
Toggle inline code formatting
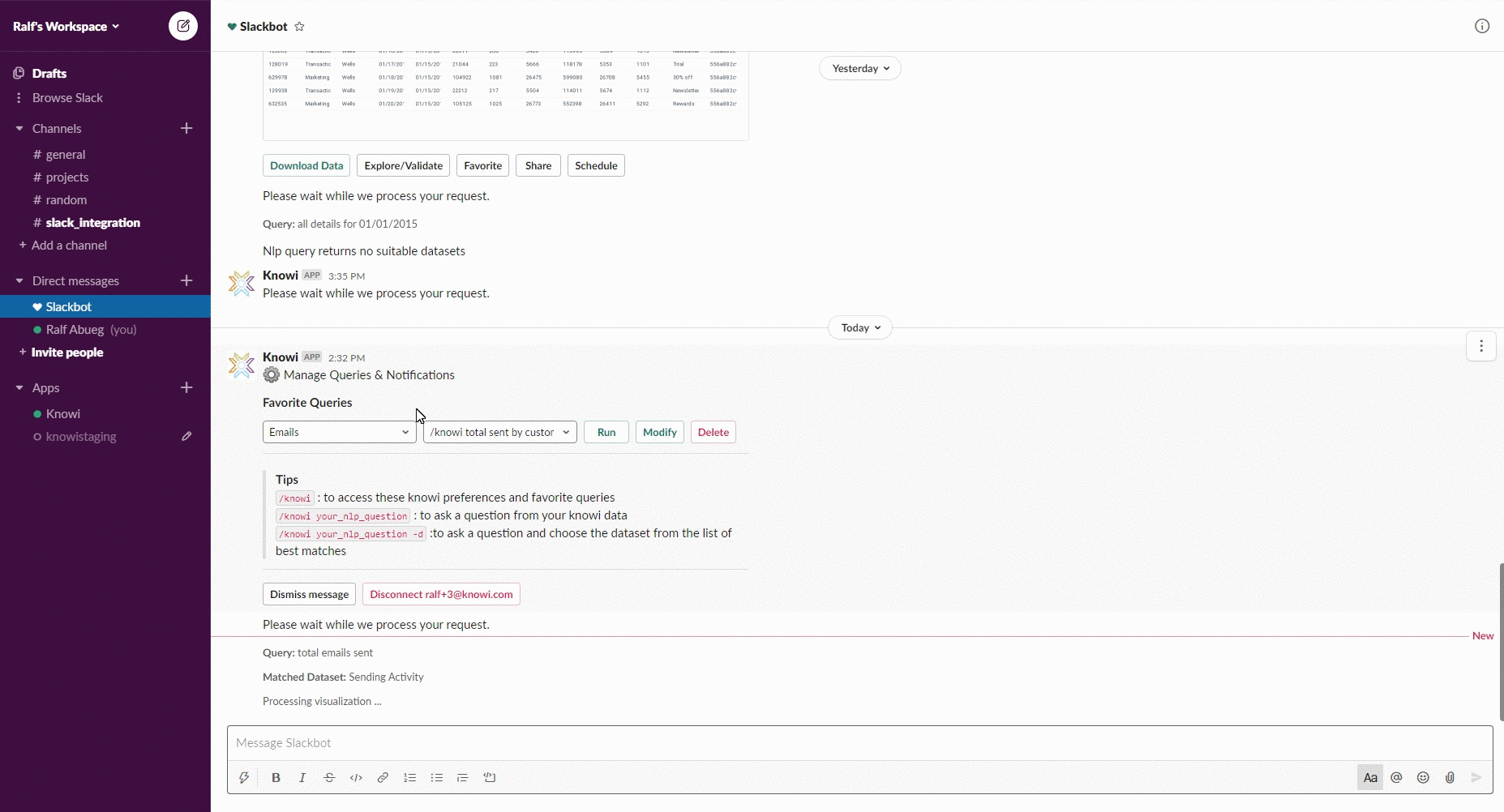(356, 777)
